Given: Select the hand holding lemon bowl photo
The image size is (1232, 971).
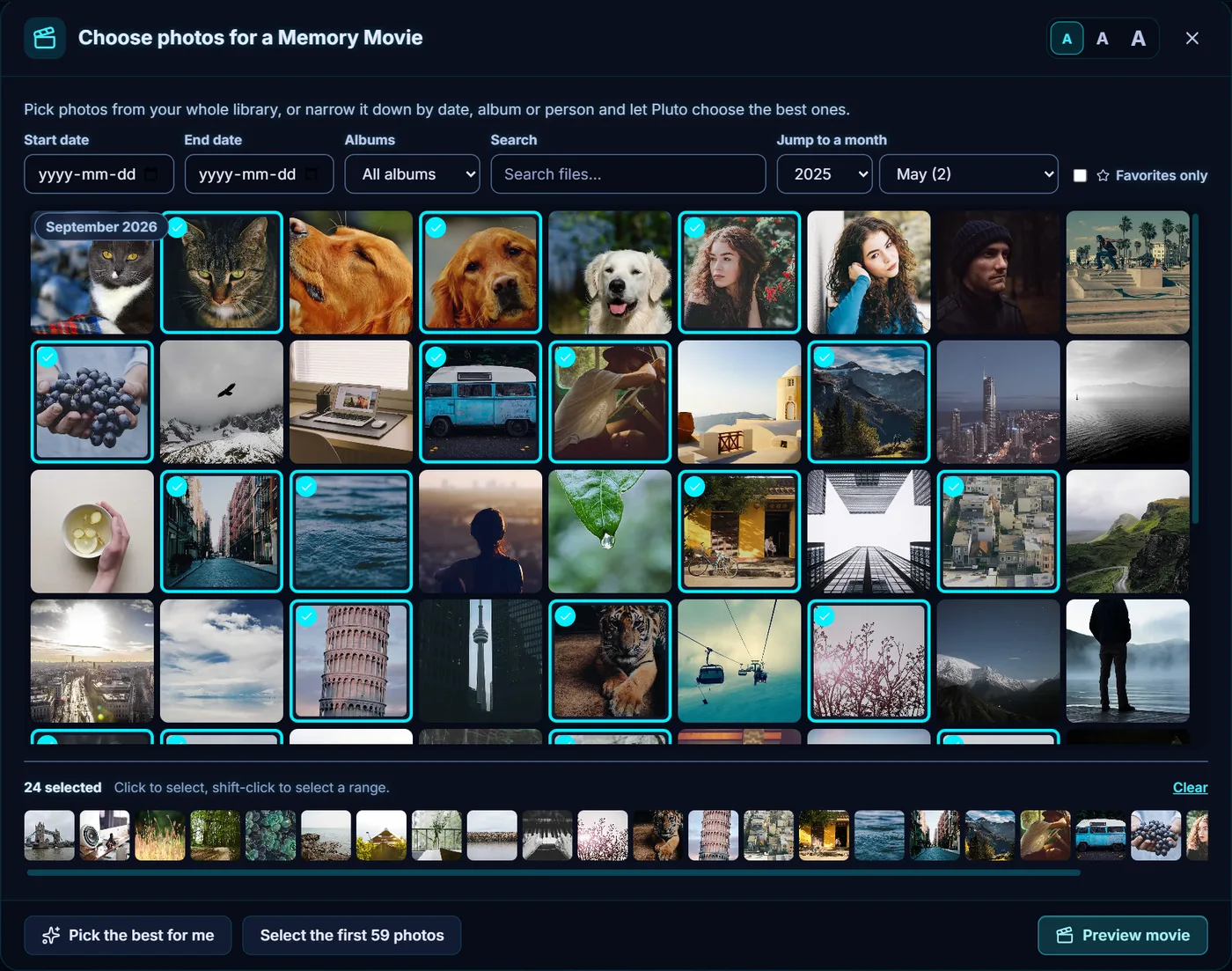Looking at the screenshot, I should 92,532.
